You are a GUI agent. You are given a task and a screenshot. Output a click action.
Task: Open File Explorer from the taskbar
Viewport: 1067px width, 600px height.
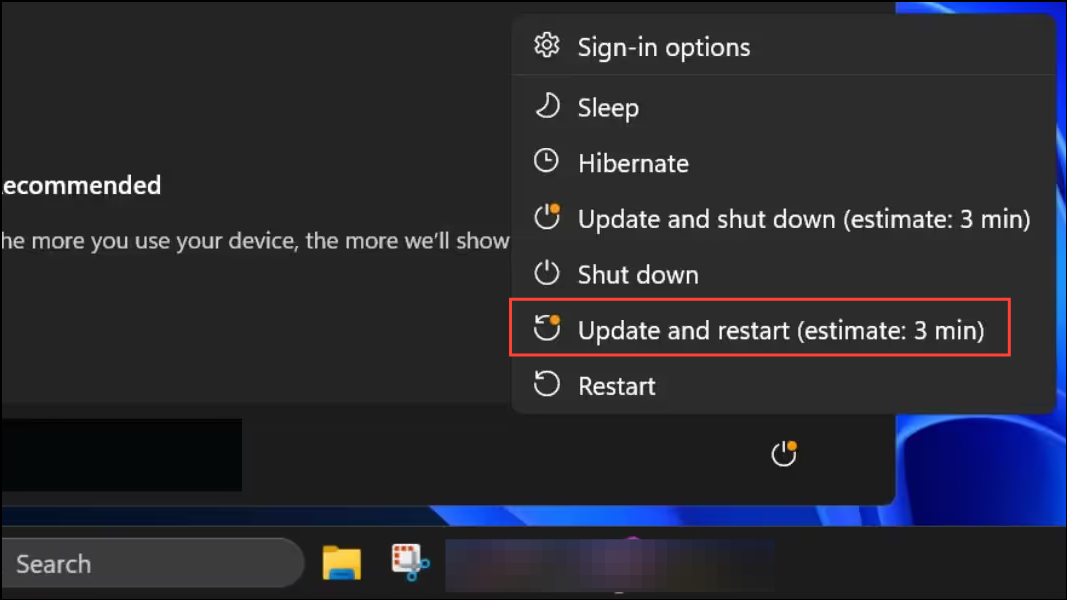pyautogui.click(x=342, y=563)
